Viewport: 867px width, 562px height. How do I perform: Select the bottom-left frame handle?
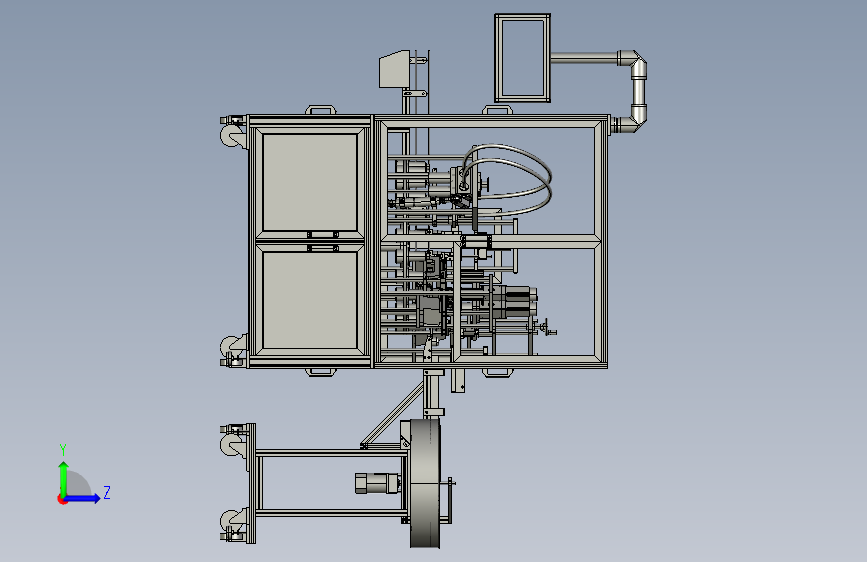point(321,372)
